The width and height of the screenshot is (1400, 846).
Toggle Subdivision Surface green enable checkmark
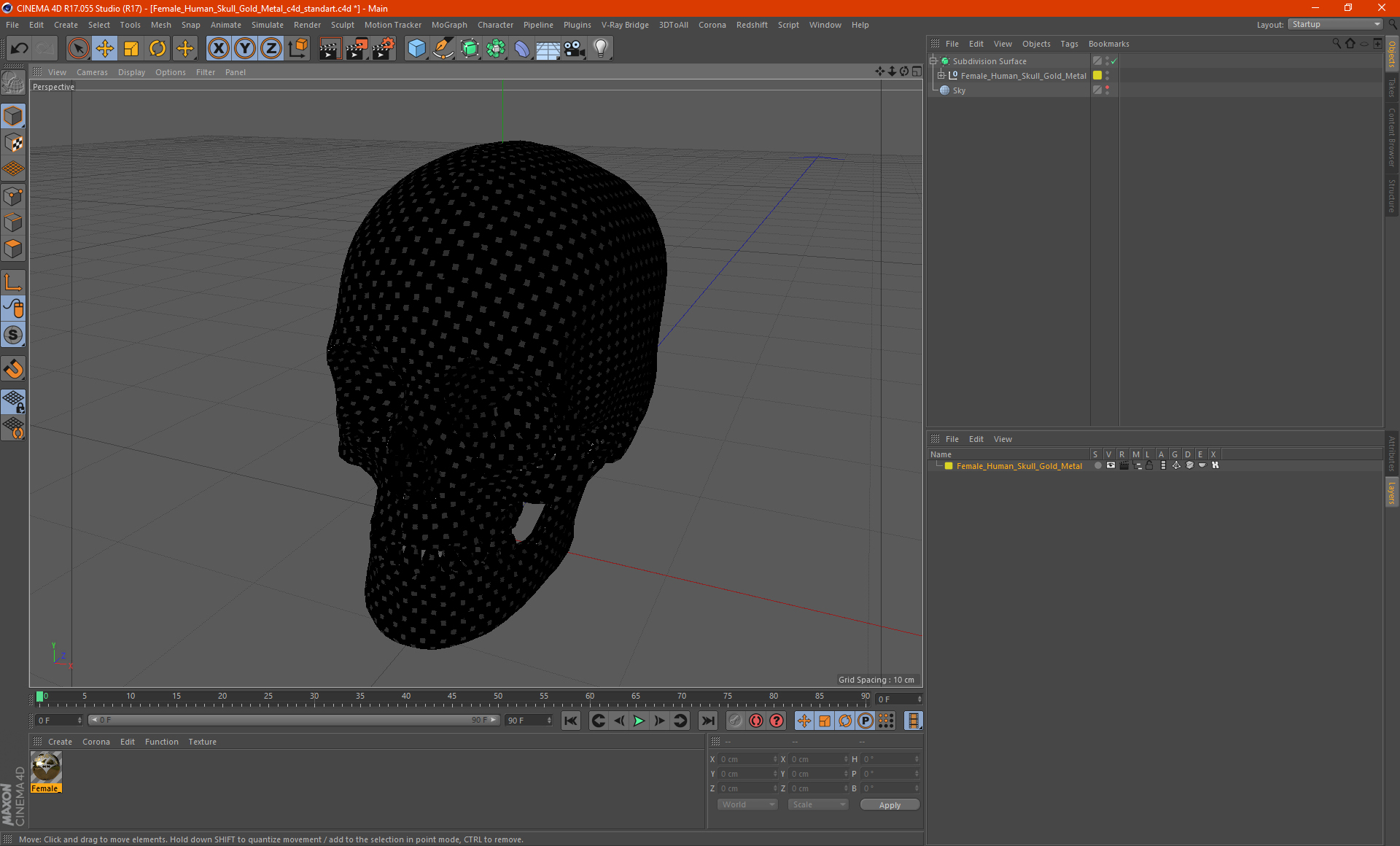[1114, 61]
